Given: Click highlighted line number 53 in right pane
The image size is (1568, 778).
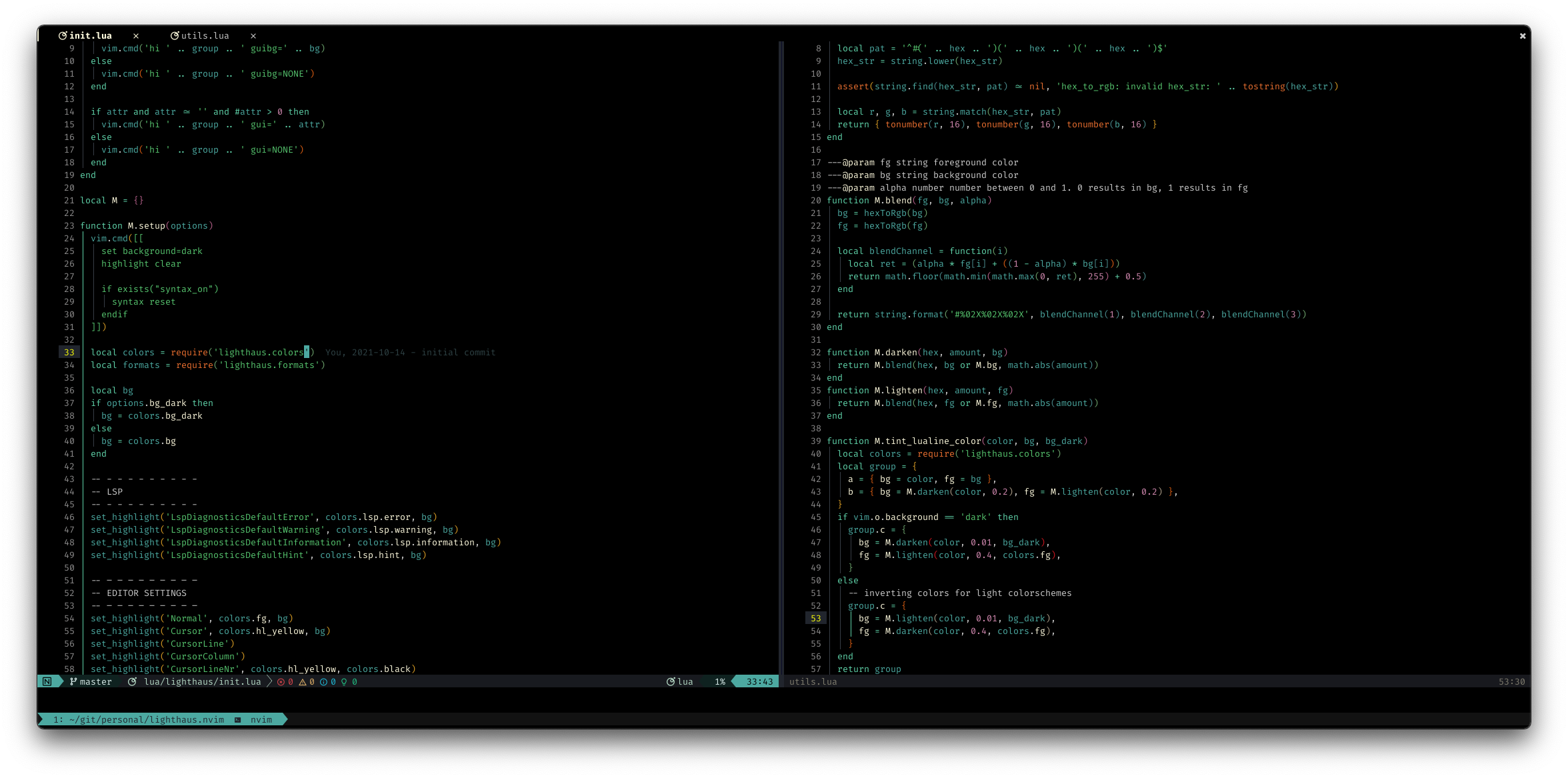Looking at the screenshot, I should click(816, 618).
